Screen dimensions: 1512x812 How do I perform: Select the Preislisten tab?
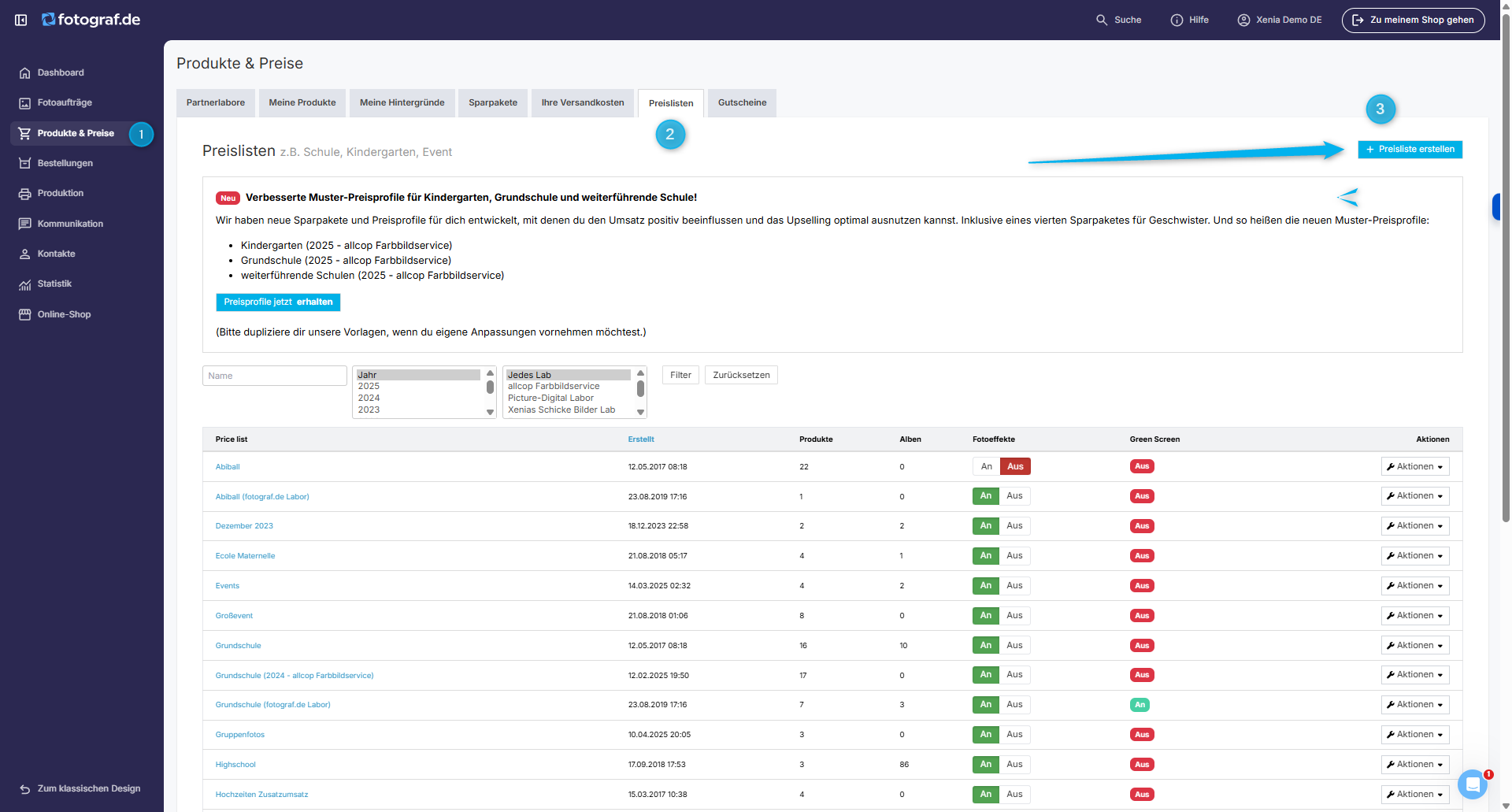(x=671, y=103)
